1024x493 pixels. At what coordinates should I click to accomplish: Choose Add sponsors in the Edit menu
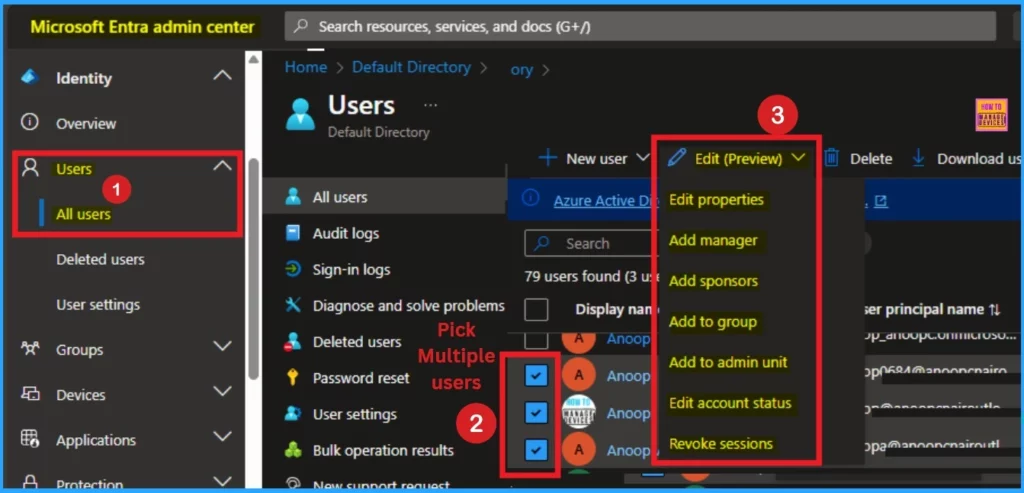point(713,281)
